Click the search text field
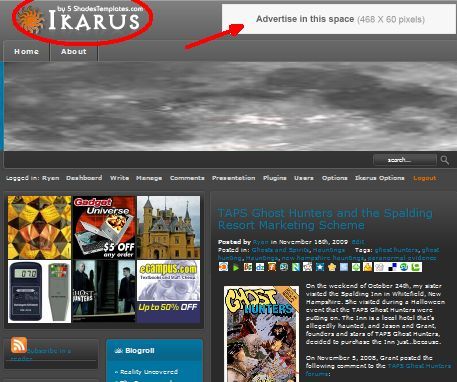Screen dimensions: 457x382 (x=405, y=160)
